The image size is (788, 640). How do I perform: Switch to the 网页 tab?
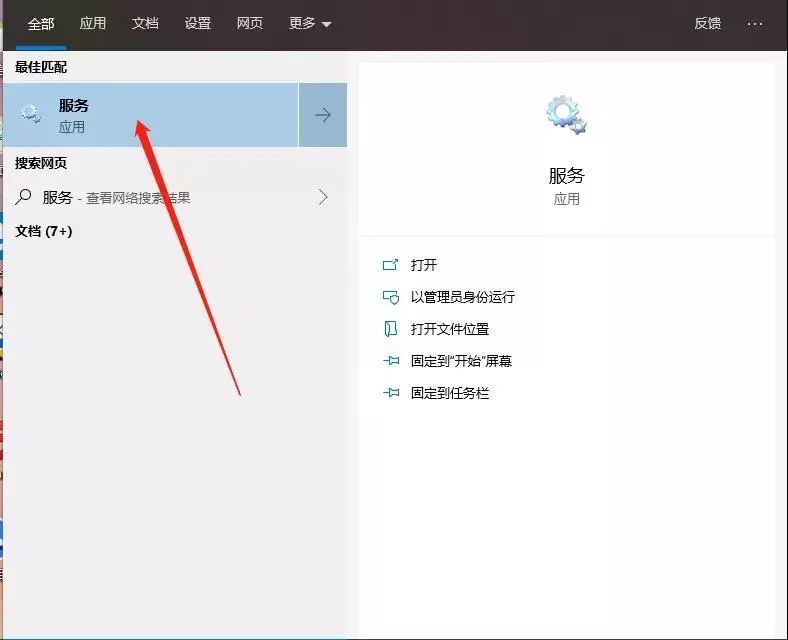(x=250, y=24)
